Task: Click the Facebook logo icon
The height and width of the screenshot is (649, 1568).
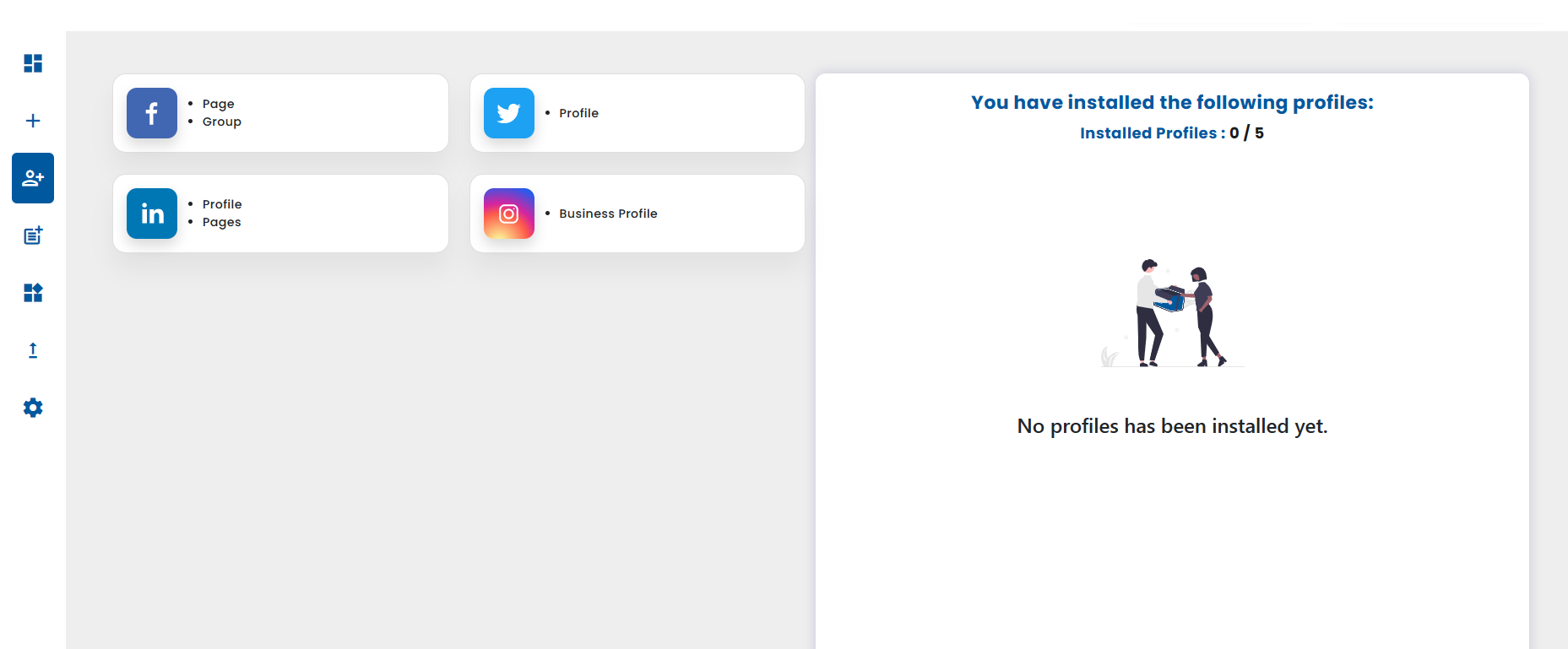Action: 152,113
